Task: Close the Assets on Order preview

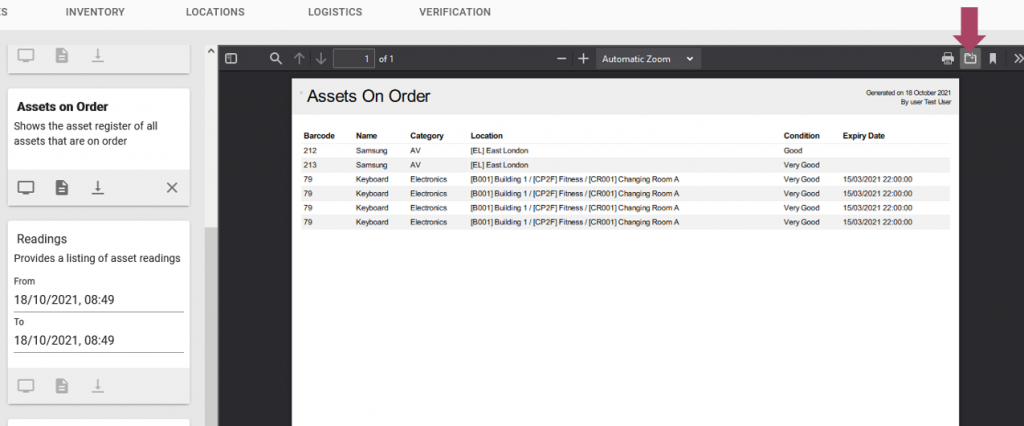Action: (172, 188)
